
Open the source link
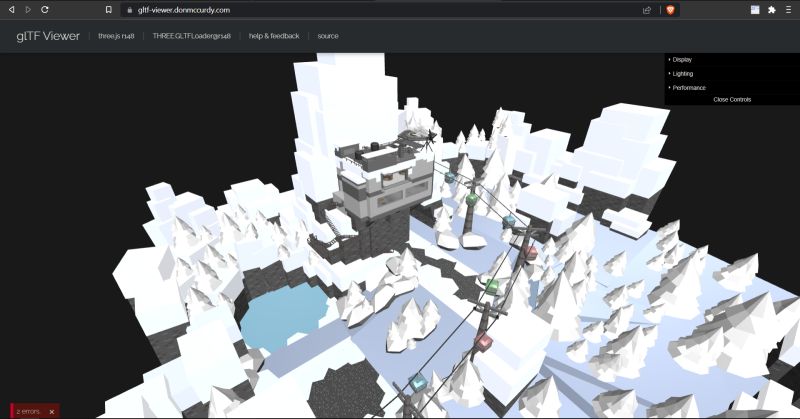coord(328,36)
